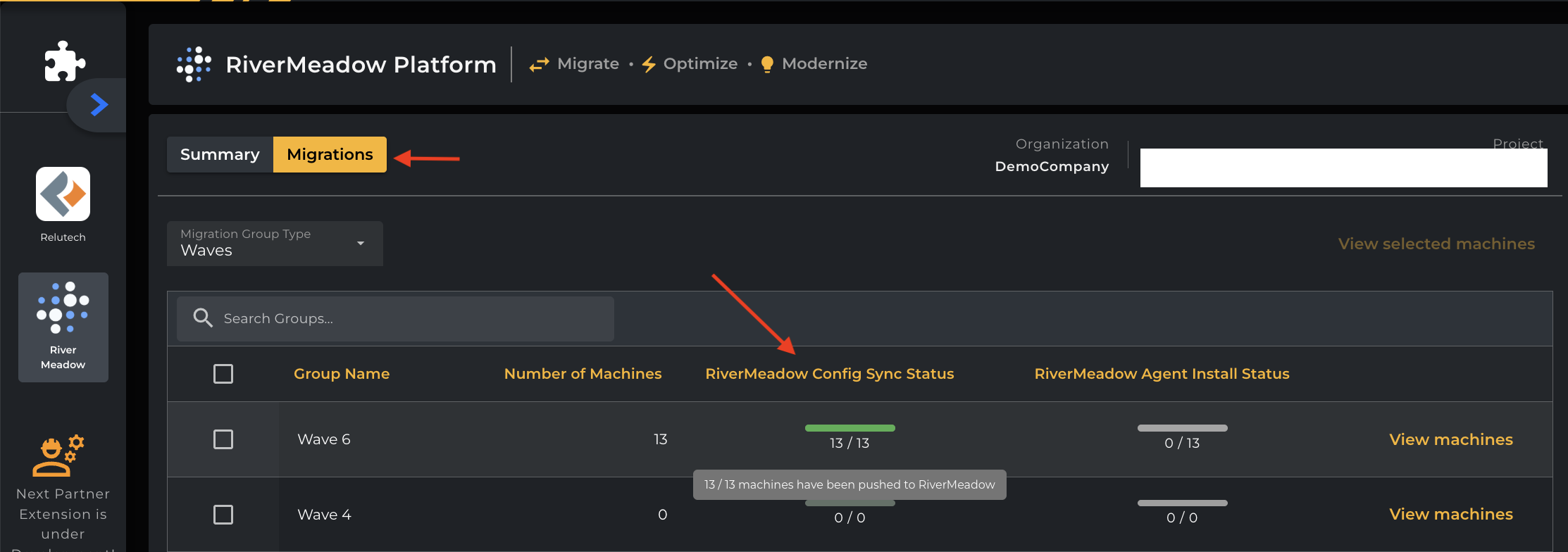
Task: Click the Modernize lightbulb icon
Action: point(767,64)
